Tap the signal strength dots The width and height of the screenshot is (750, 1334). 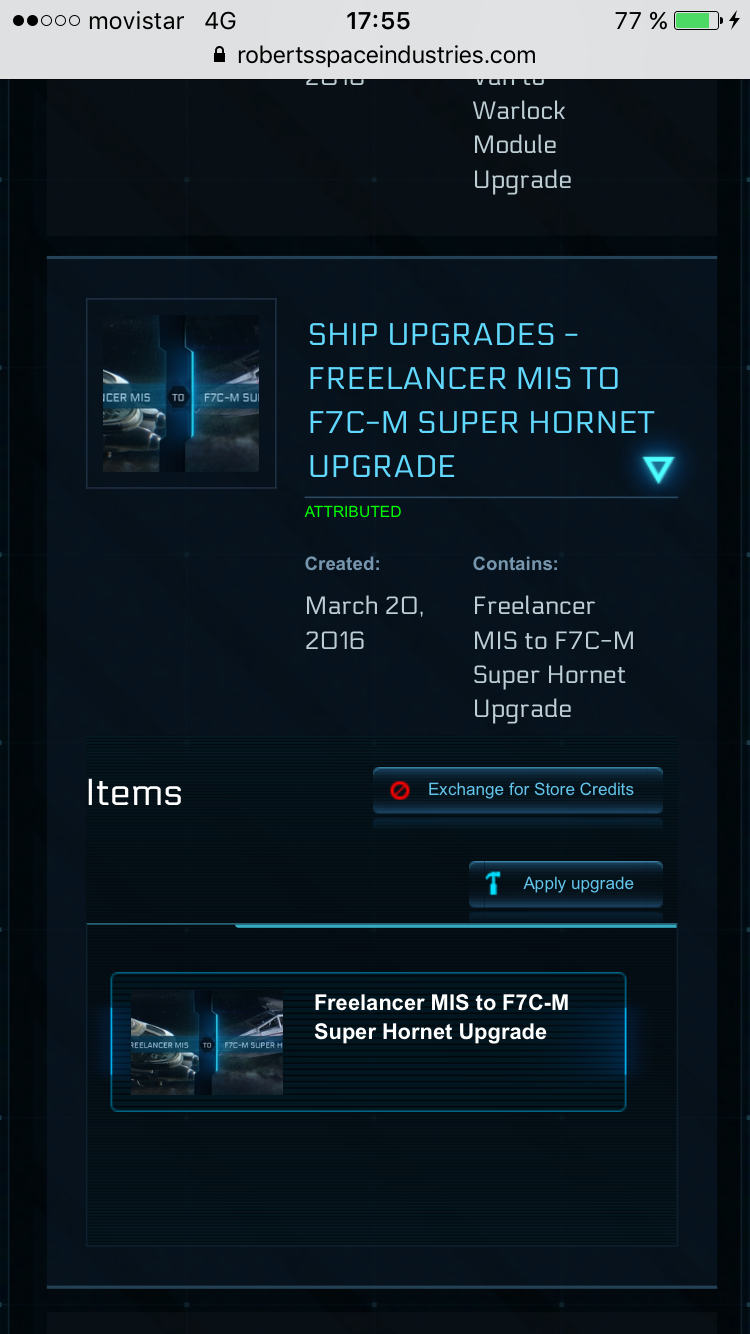(x=46, y=21)
